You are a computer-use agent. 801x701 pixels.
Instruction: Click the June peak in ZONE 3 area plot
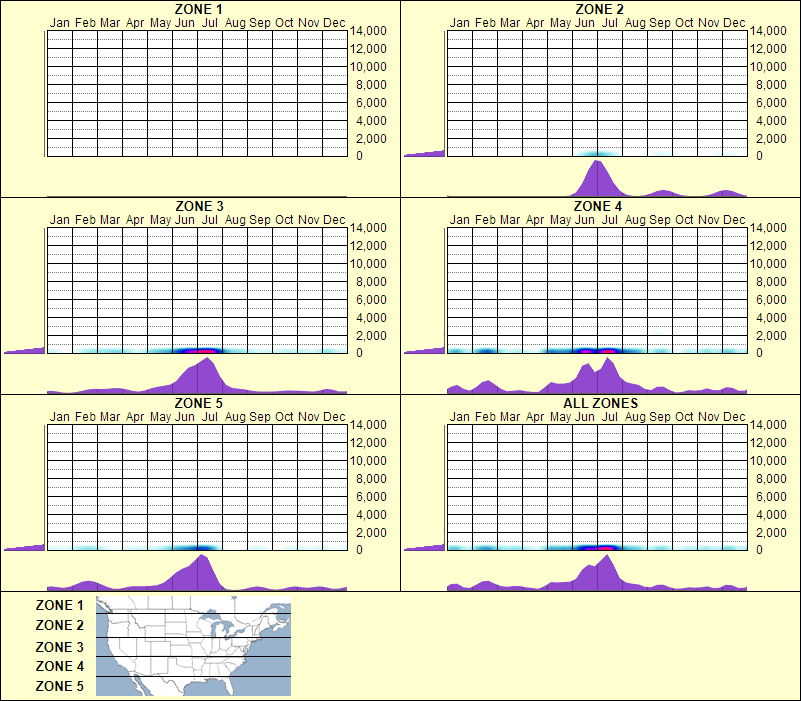click(203, 373)
